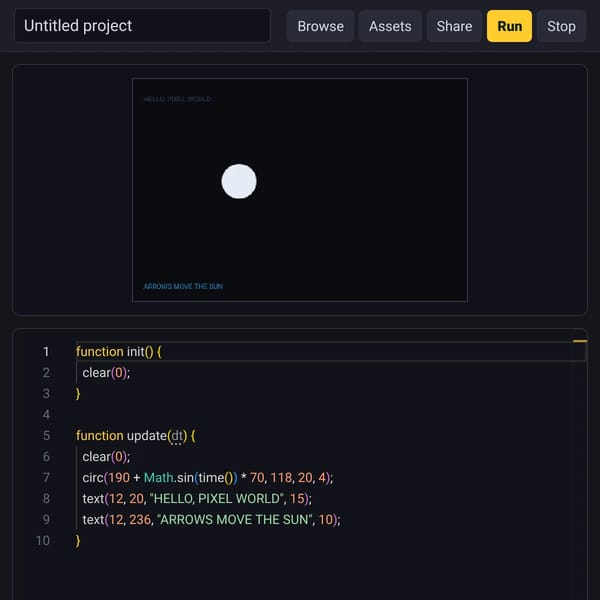Click the "ARROWS MOVE THE SUN" string in code
This screenshot has width=600, height=600.
tap(234, 520)
